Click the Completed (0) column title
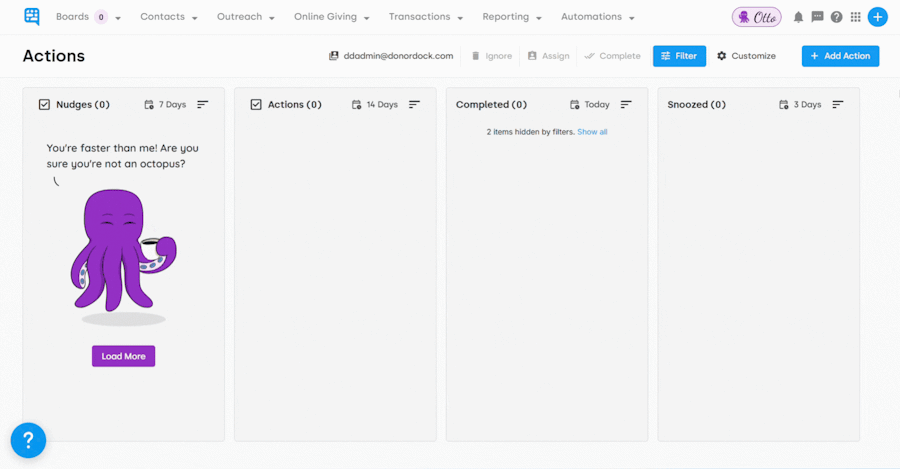This screenshot has width=900, height=469. pos(491,104)
